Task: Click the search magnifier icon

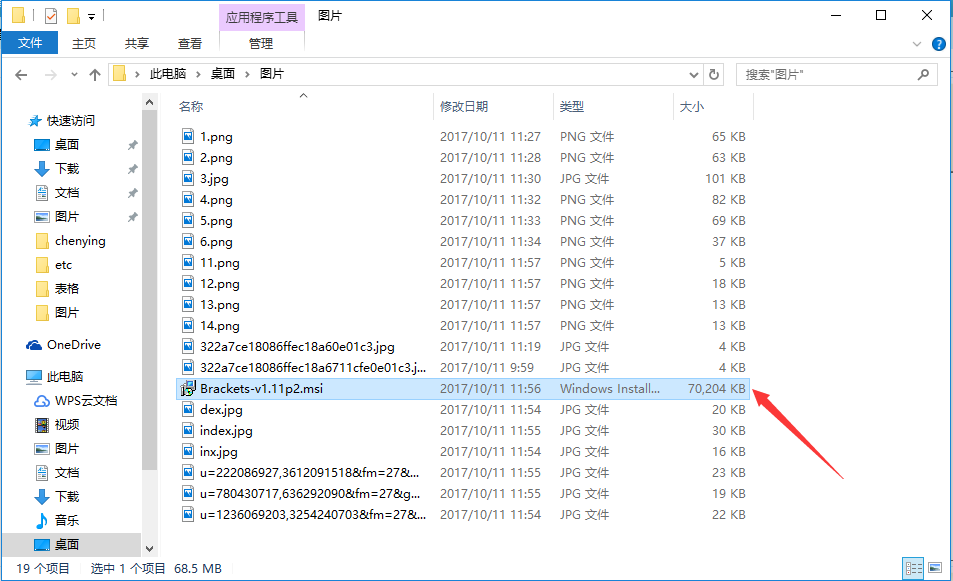Action: click(924, 74)
